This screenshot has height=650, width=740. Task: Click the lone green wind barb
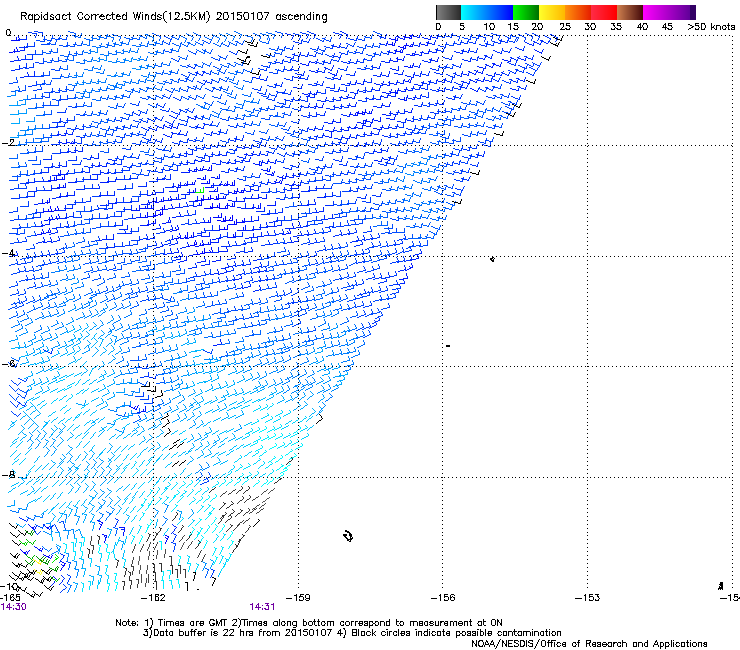200,191
